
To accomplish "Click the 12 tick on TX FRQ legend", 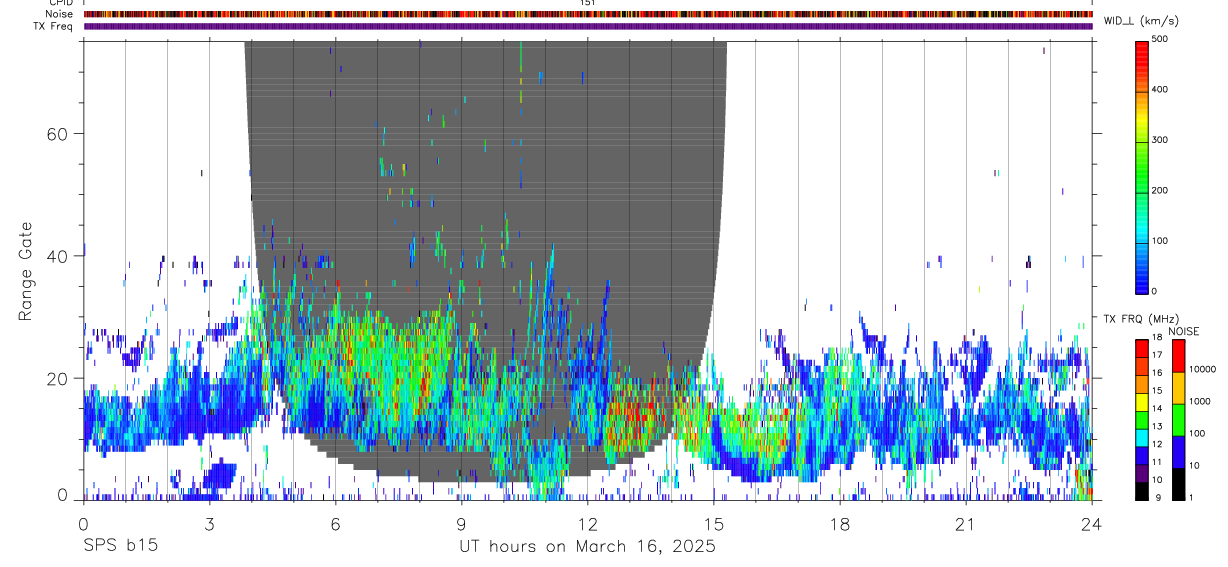I will click(1157, 443).
